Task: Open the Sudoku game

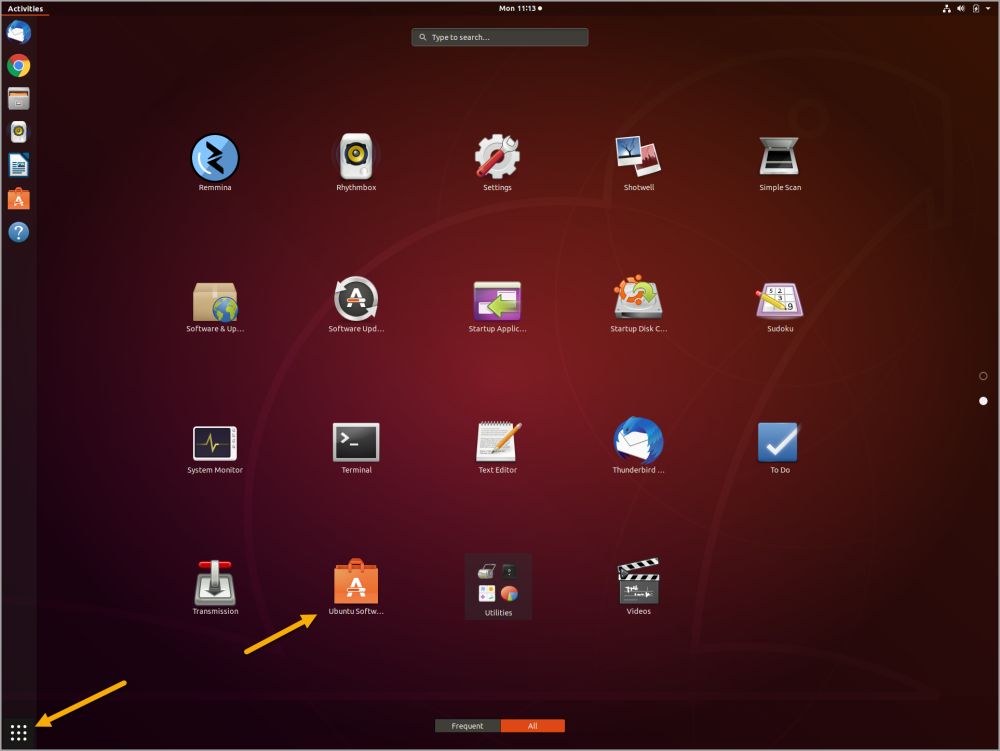Action: point(780,304)
